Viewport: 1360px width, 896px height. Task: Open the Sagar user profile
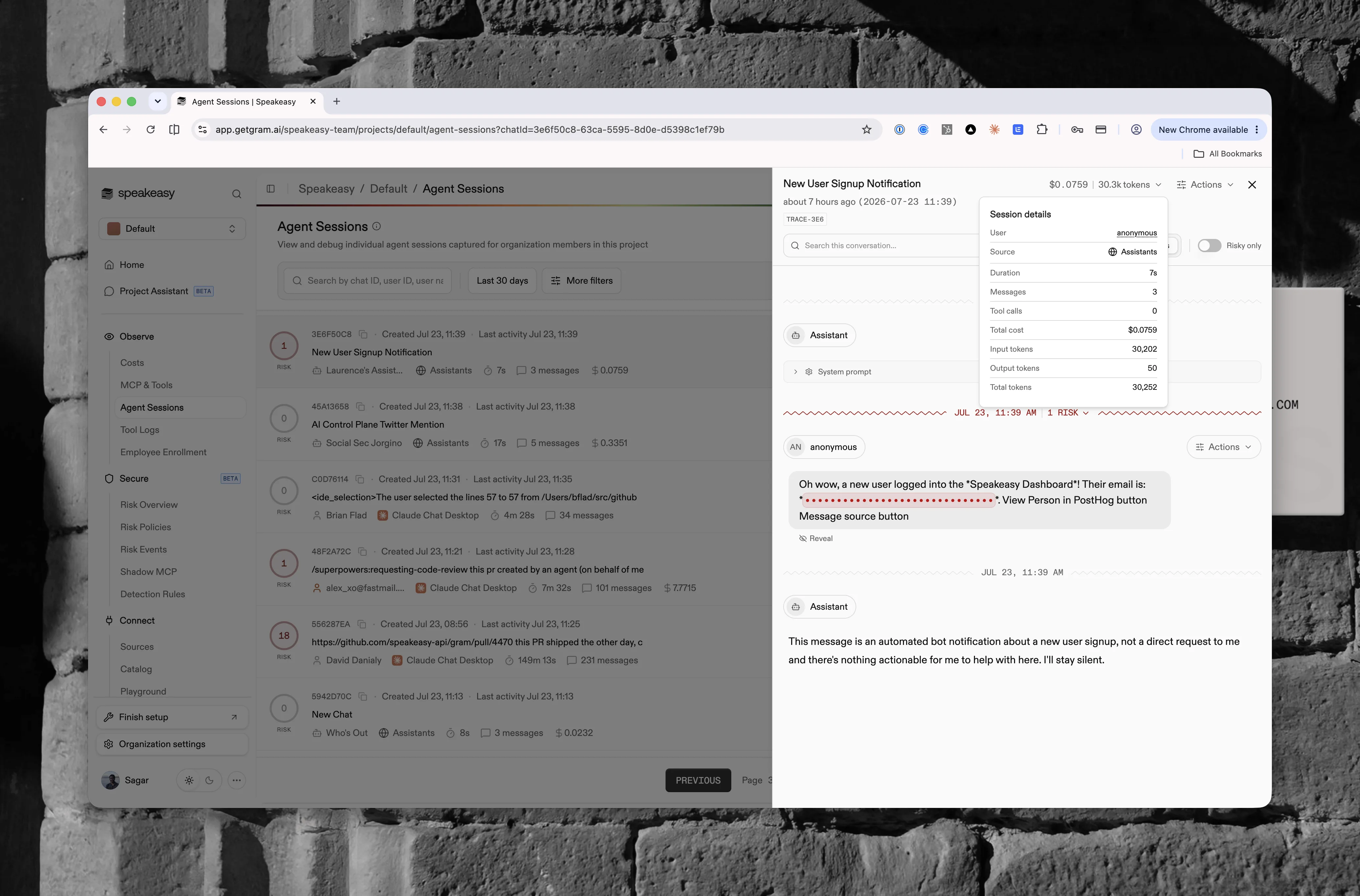pyautogui.click(x=125, y=780)
